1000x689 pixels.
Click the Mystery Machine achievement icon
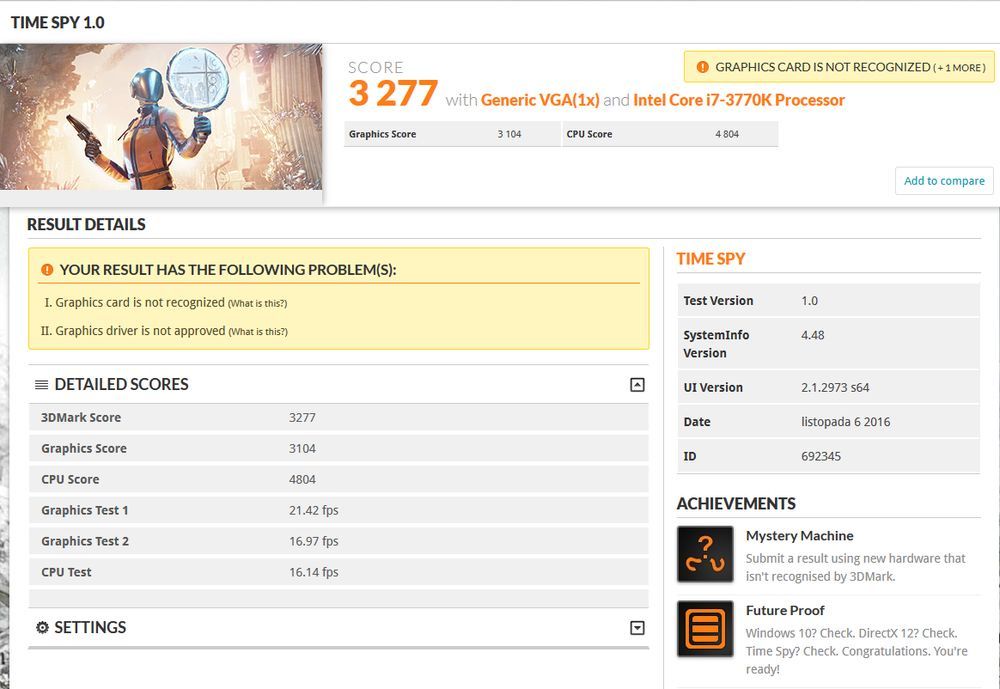coord(705,554)
